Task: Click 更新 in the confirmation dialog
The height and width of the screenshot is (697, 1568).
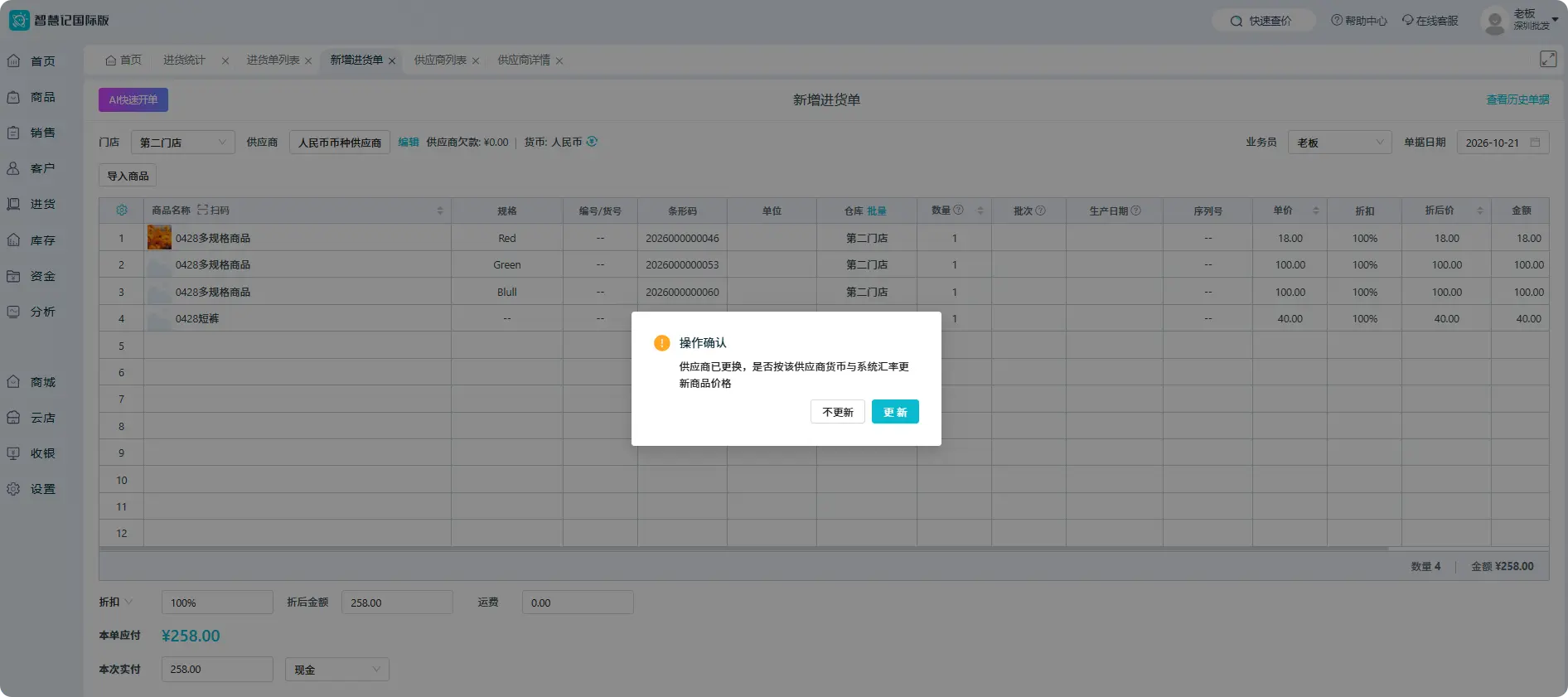Action: tap(895, 412)
